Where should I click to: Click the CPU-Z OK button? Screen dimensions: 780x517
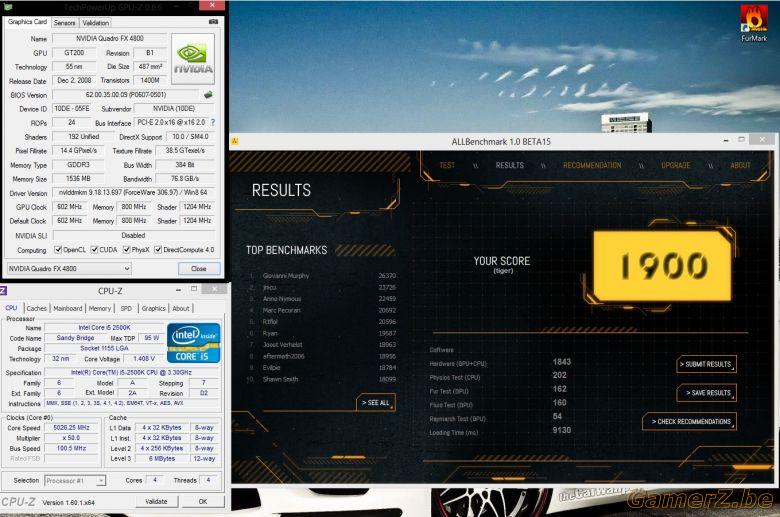pos(203,502)
